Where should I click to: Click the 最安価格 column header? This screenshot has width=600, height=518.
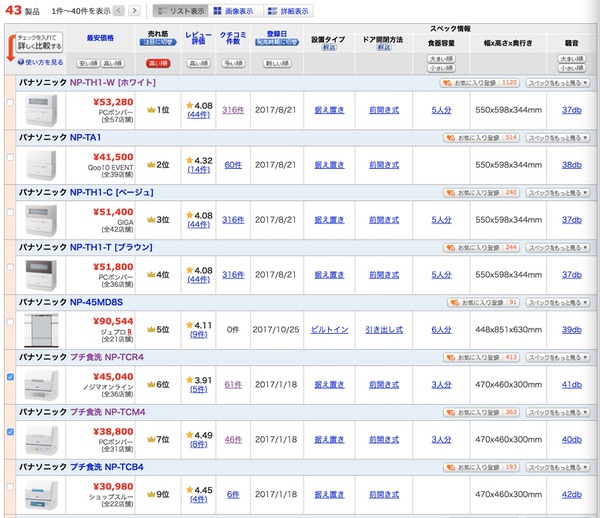(x=100, y=37)
